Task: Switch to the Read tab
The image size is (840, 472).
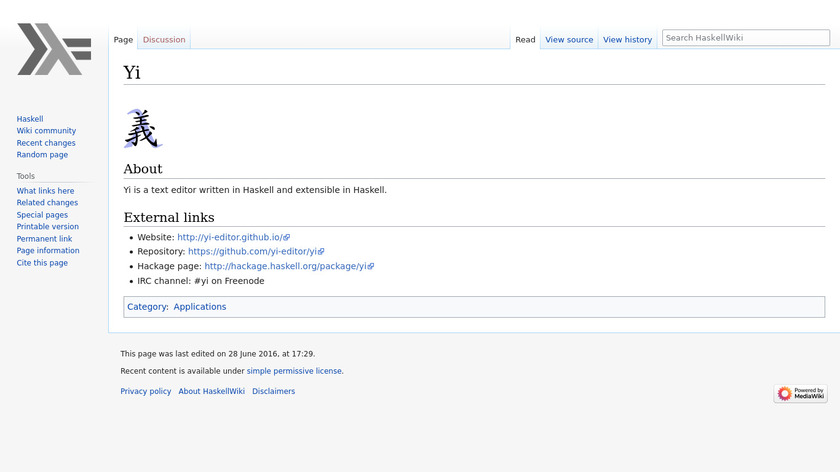Action: (x=525, y=40)
